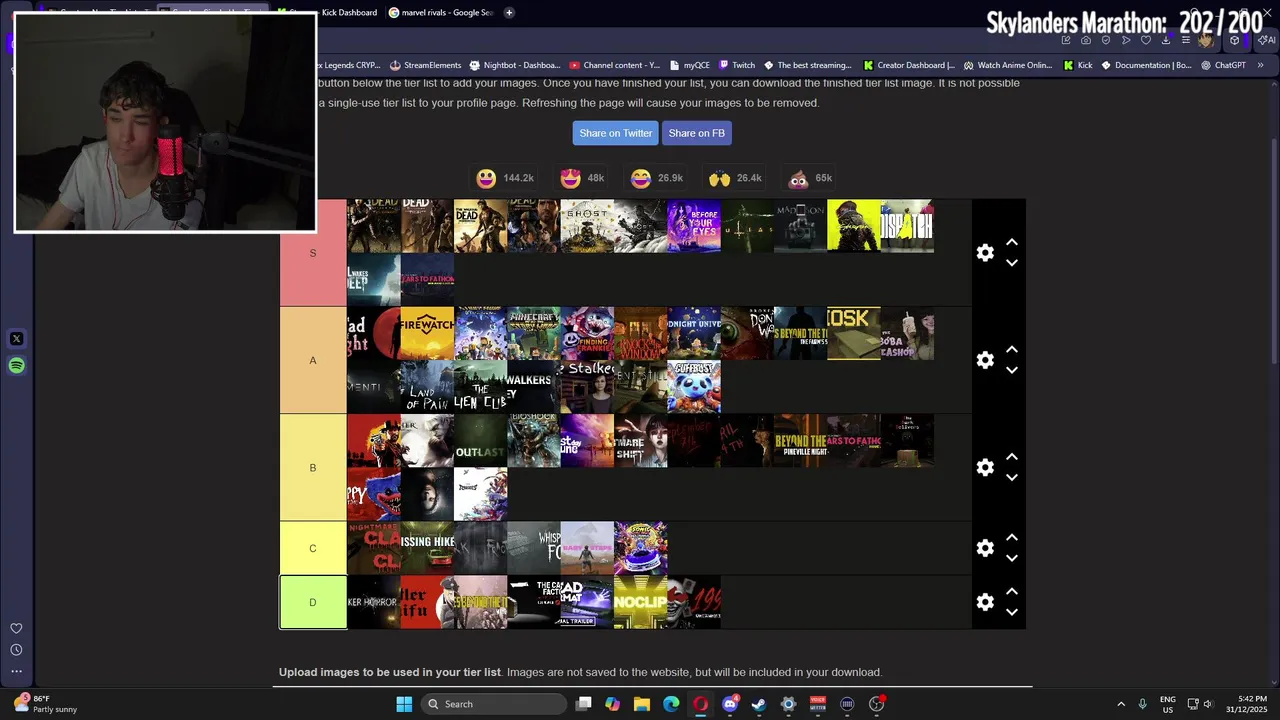Viewport: 1280px width, 720px height.
Task: Move S tier row down arrow
Action: point(1012,263)
